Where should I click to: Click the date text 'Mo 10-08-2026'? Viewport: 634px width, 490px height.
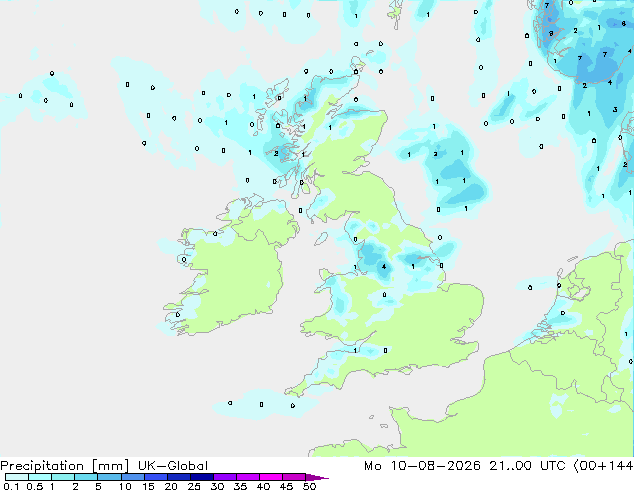pyautogui.click(x=422, y=466)
